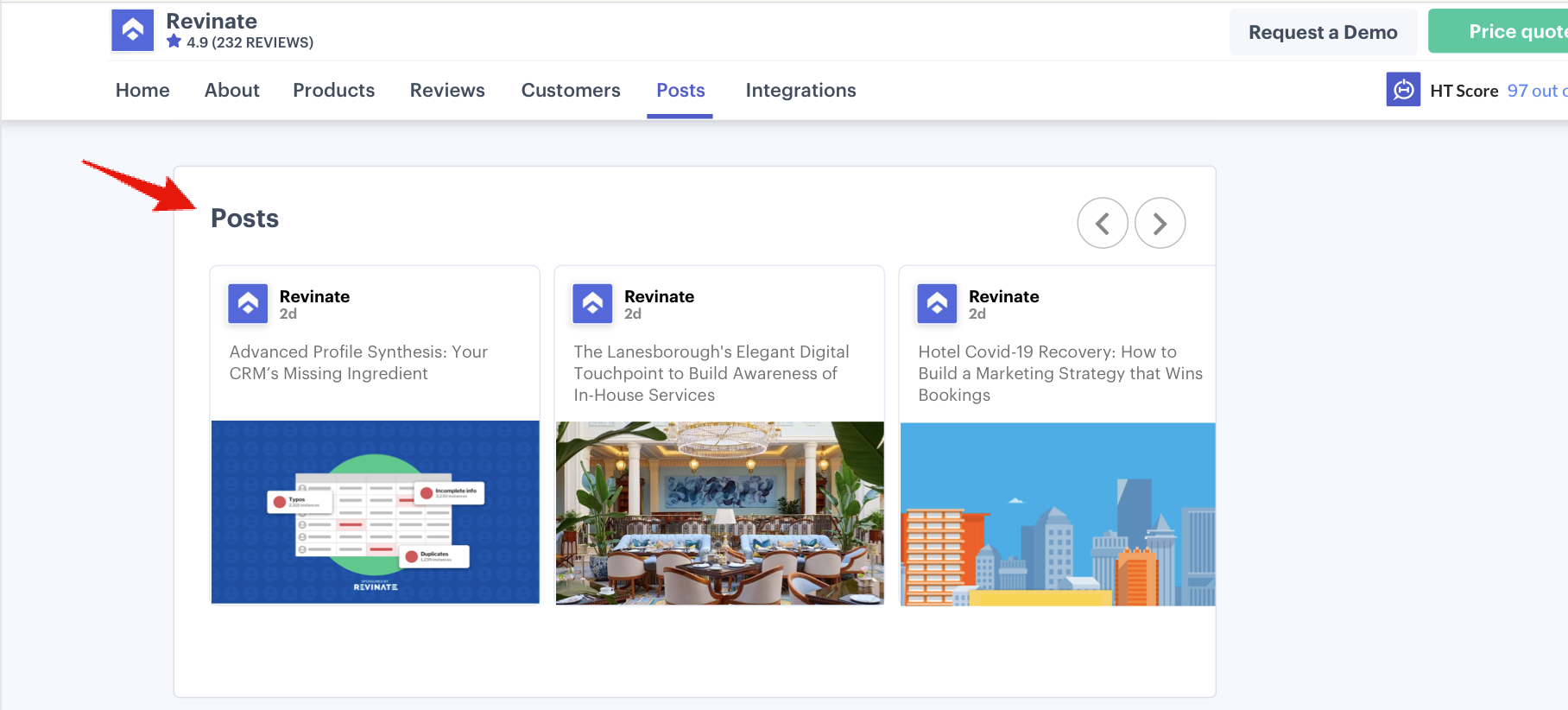Click Revinate author name on Advanced Profile Synthesis post
Screen dimensions: 1568x710
[314, 296]
